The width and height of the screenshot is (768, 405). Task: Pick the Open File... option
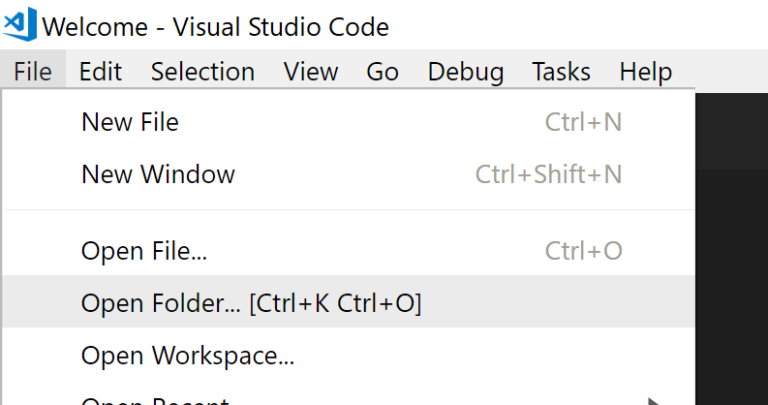tap(144, 251)
